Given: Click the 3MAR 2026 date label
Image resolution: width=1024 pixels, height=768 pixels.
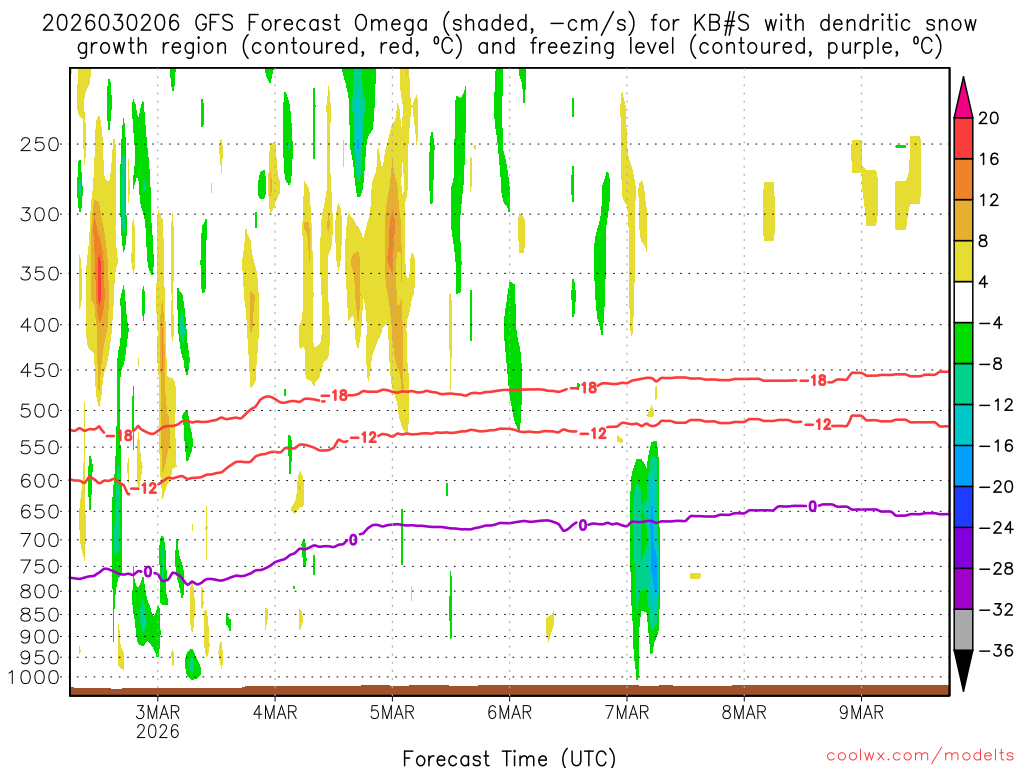Looking at the screenshot, I should click(158, 721).
